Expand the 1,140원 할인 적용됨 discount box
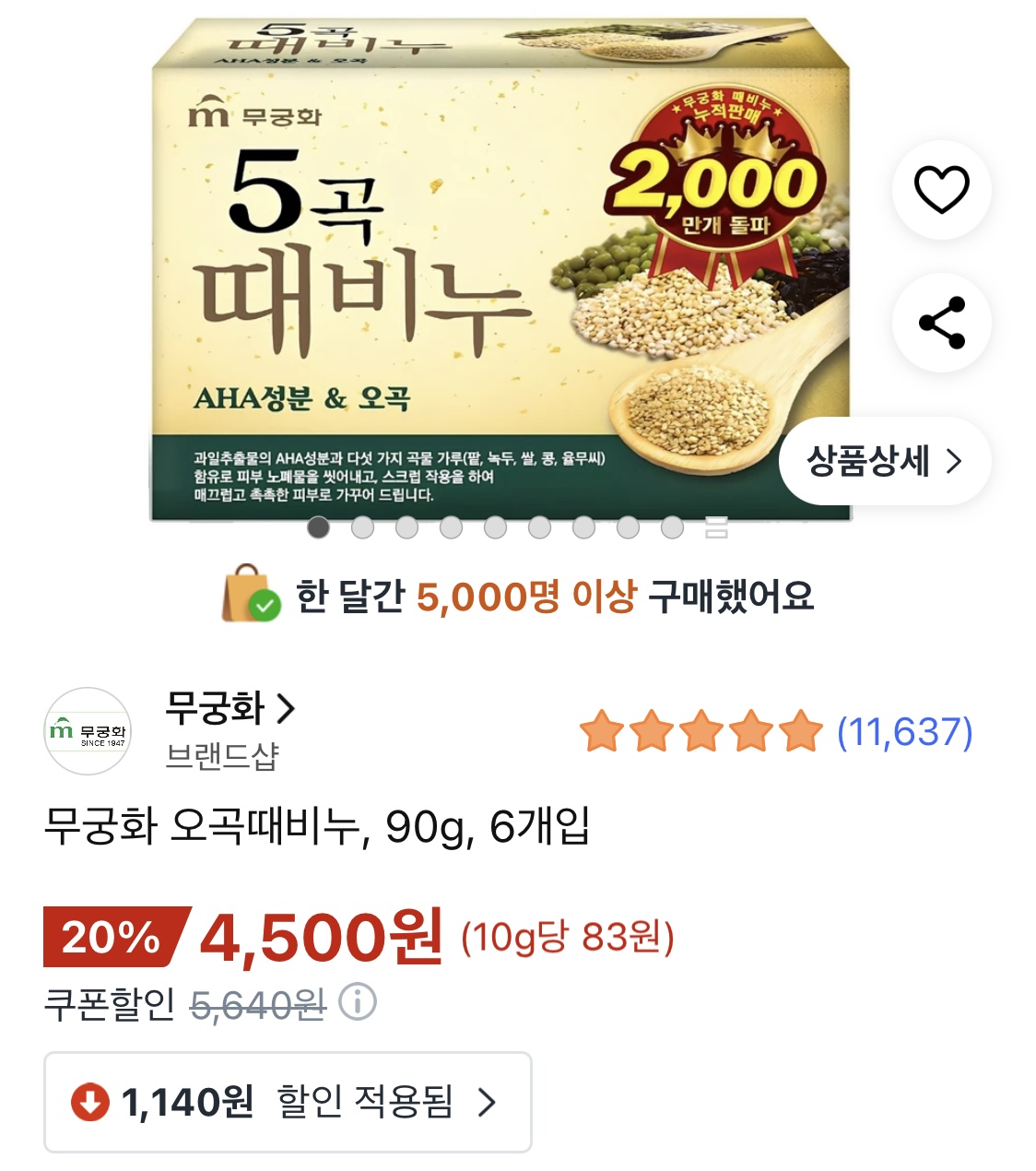Image resolution: width=1036 pixels, height=1171 pixels. coord(288,1102)
